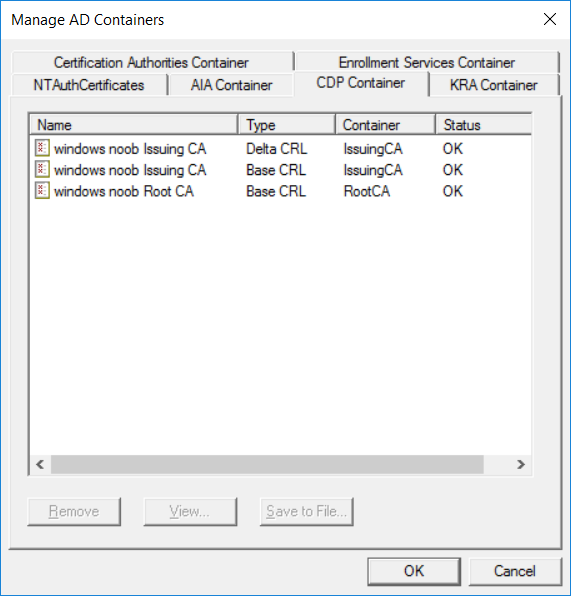This screenshot has width=571, height=596.
Task: Close the Manage AD Containers dialog
Action: click(550, 19)
